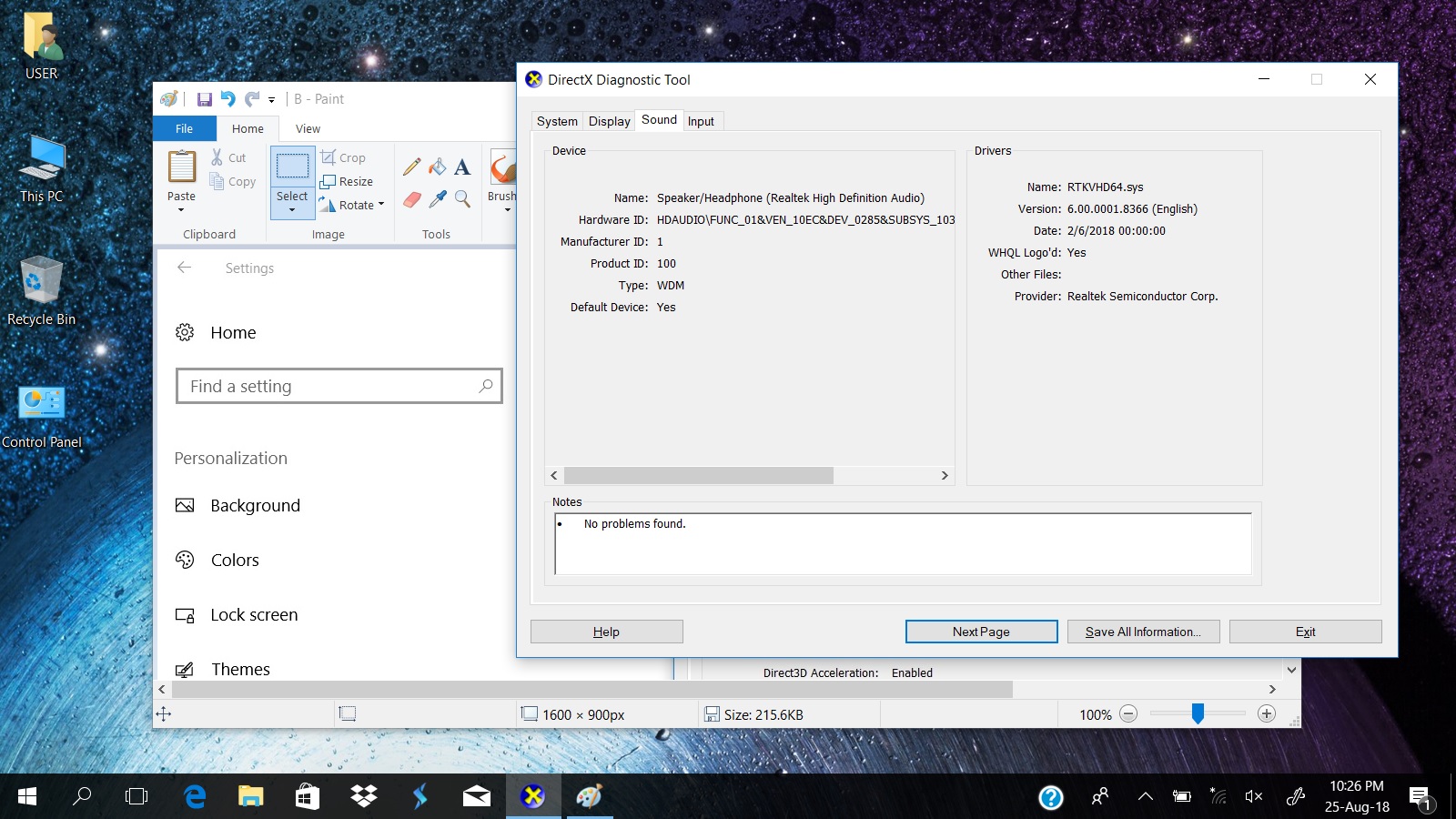Open the Display tab in DirectX Diagnostic Tool
Screen dimensions: 1456x819
click(610, 121)
